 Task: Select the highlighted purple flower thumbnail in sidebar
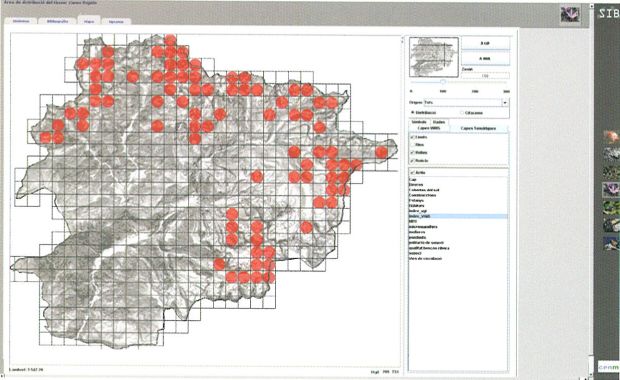[611, 190]
